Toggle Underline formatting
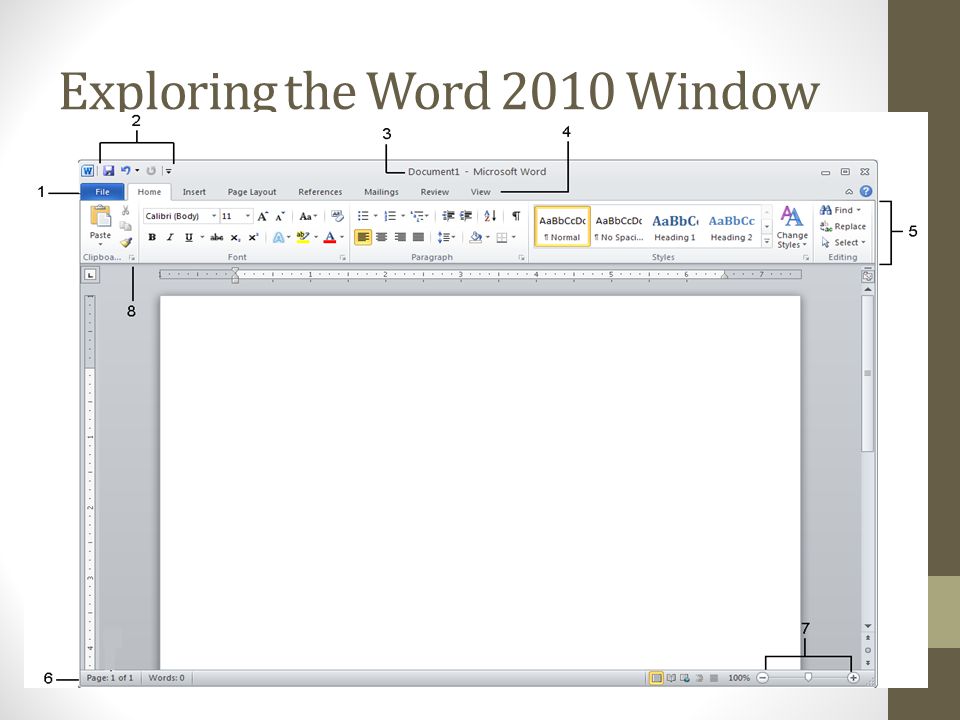The image size is (960, 720). click(x=189, y=238)
